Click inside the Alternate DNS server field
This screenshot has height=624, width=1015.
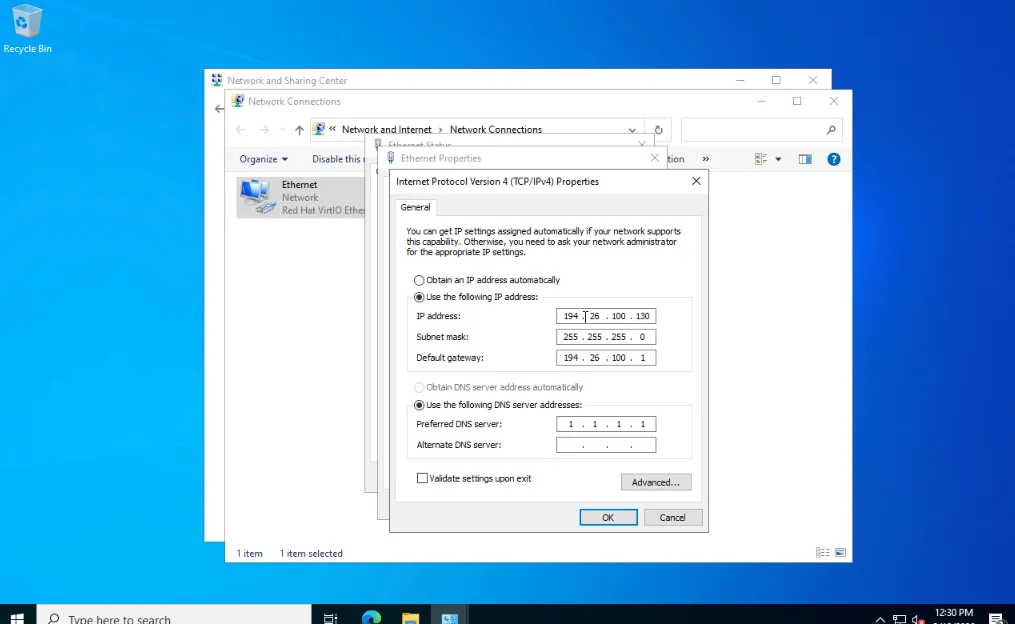pos(605,444)
